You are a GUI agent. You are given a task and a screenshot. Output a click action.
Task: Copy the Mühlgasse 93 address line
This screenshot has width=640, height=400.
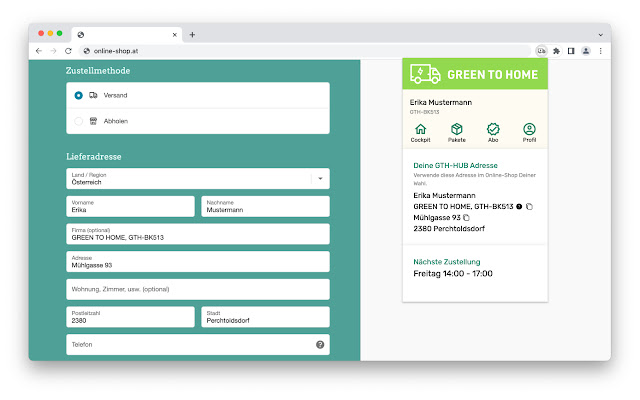466,218
